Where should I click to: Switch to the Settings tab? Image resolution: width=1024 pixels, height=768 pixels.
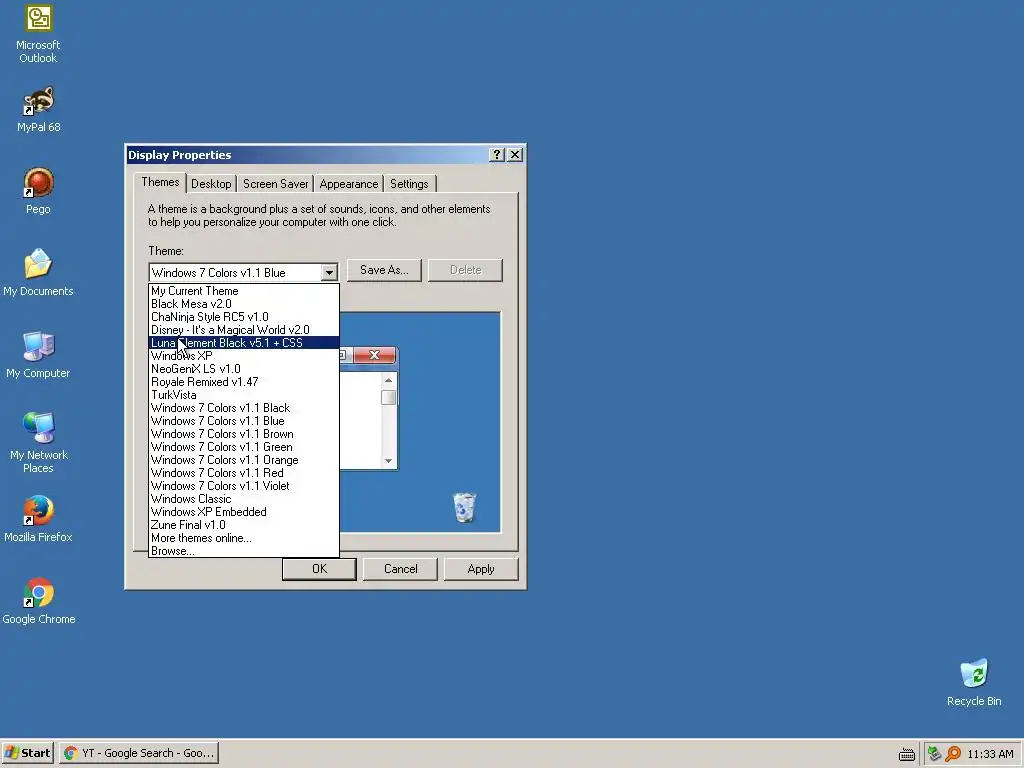tap(409, 184)
